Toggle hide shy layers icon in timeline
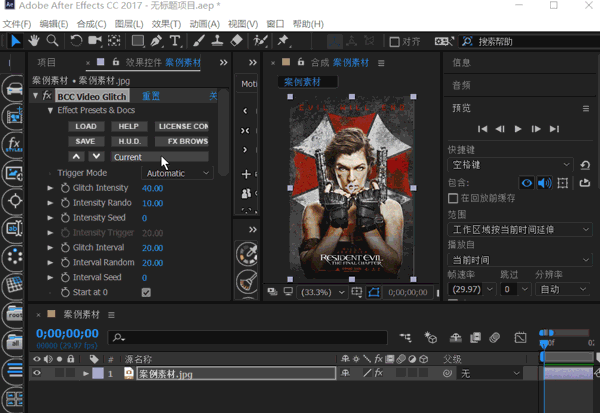 tap(455, 338)
